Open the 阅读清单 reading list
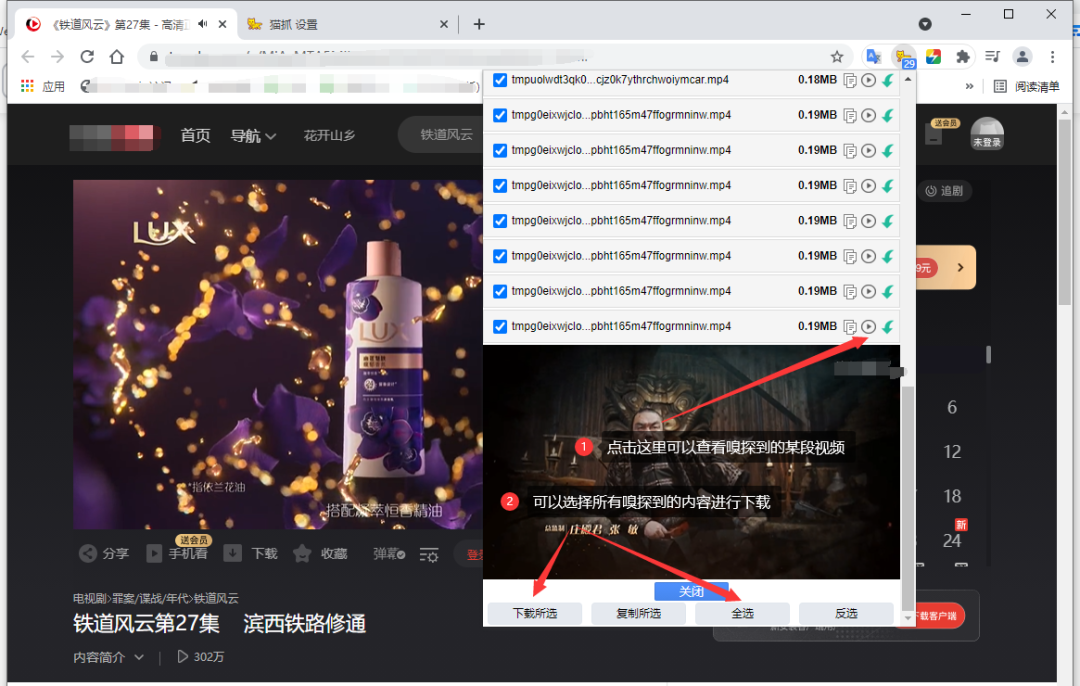Screen dimensions: 1080x686 click(1026, 86)
